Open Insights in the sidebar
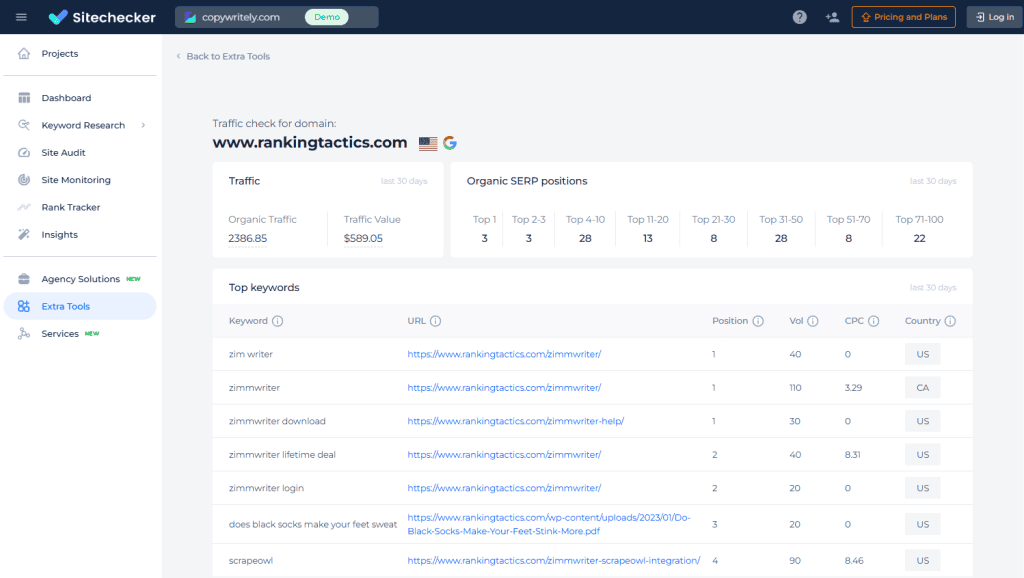 [x=59, y=234]
